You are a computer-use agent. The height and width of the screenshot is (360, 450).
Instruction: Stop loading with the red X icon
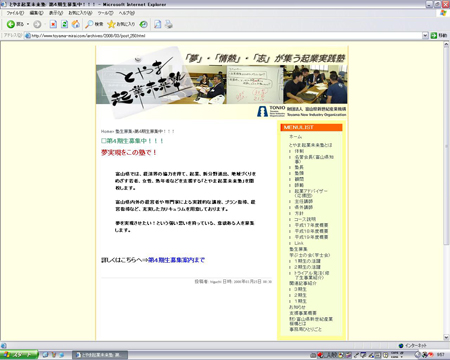tap(53, 24)
